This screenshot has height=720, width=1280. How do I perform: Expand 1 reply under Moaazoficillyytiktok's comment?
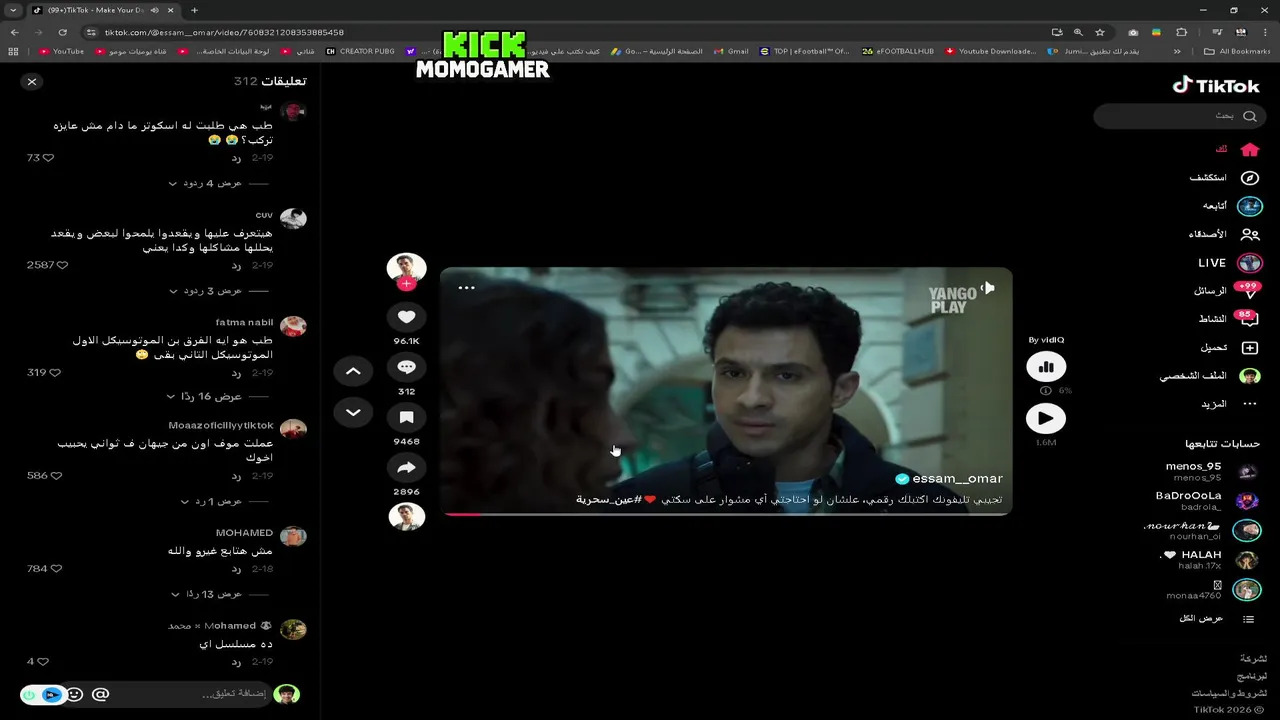[210, 501]
